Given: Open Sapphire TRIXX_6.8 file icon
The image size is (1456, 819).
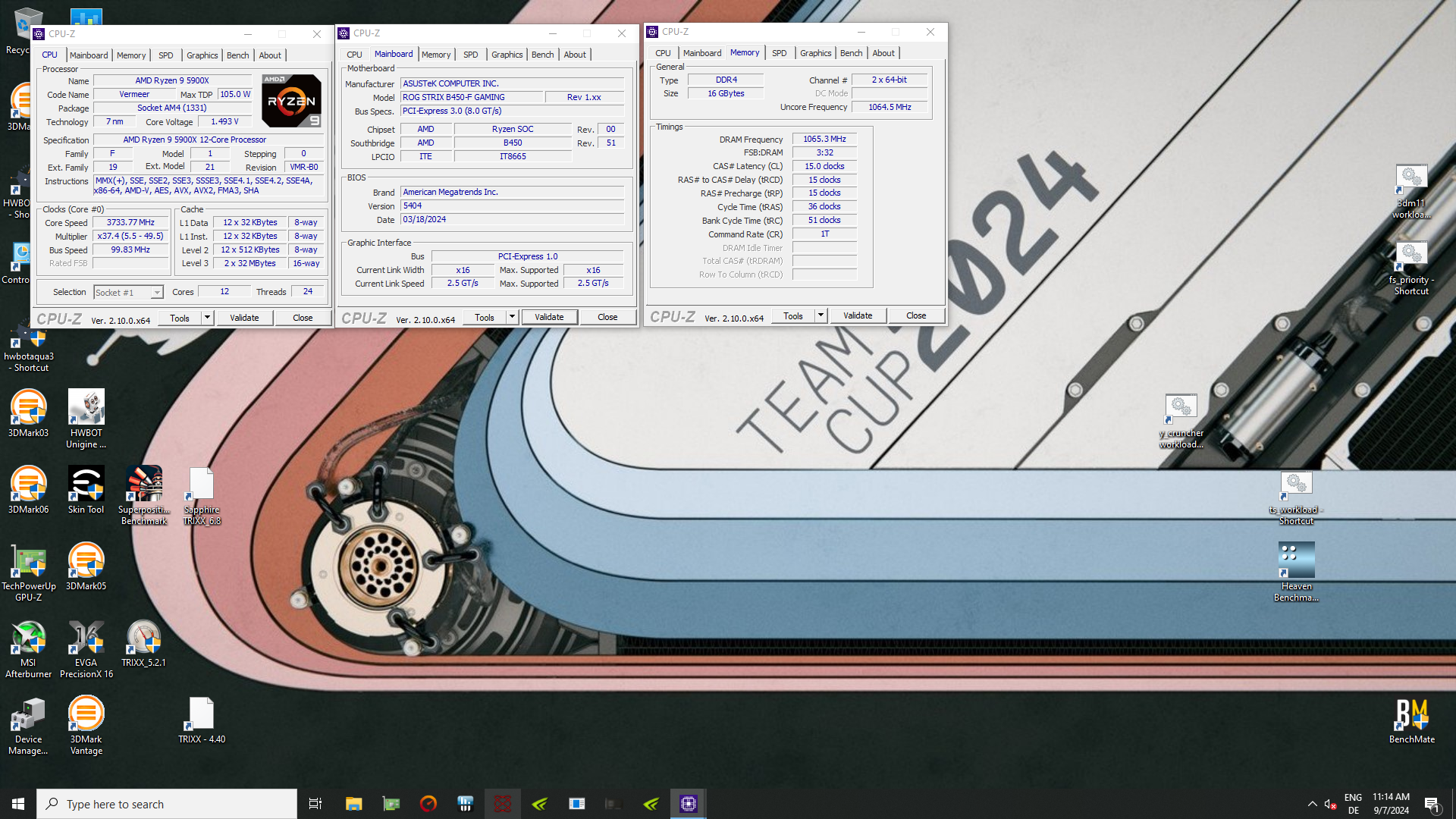Looking at the screenshot, I should [202, 495].
